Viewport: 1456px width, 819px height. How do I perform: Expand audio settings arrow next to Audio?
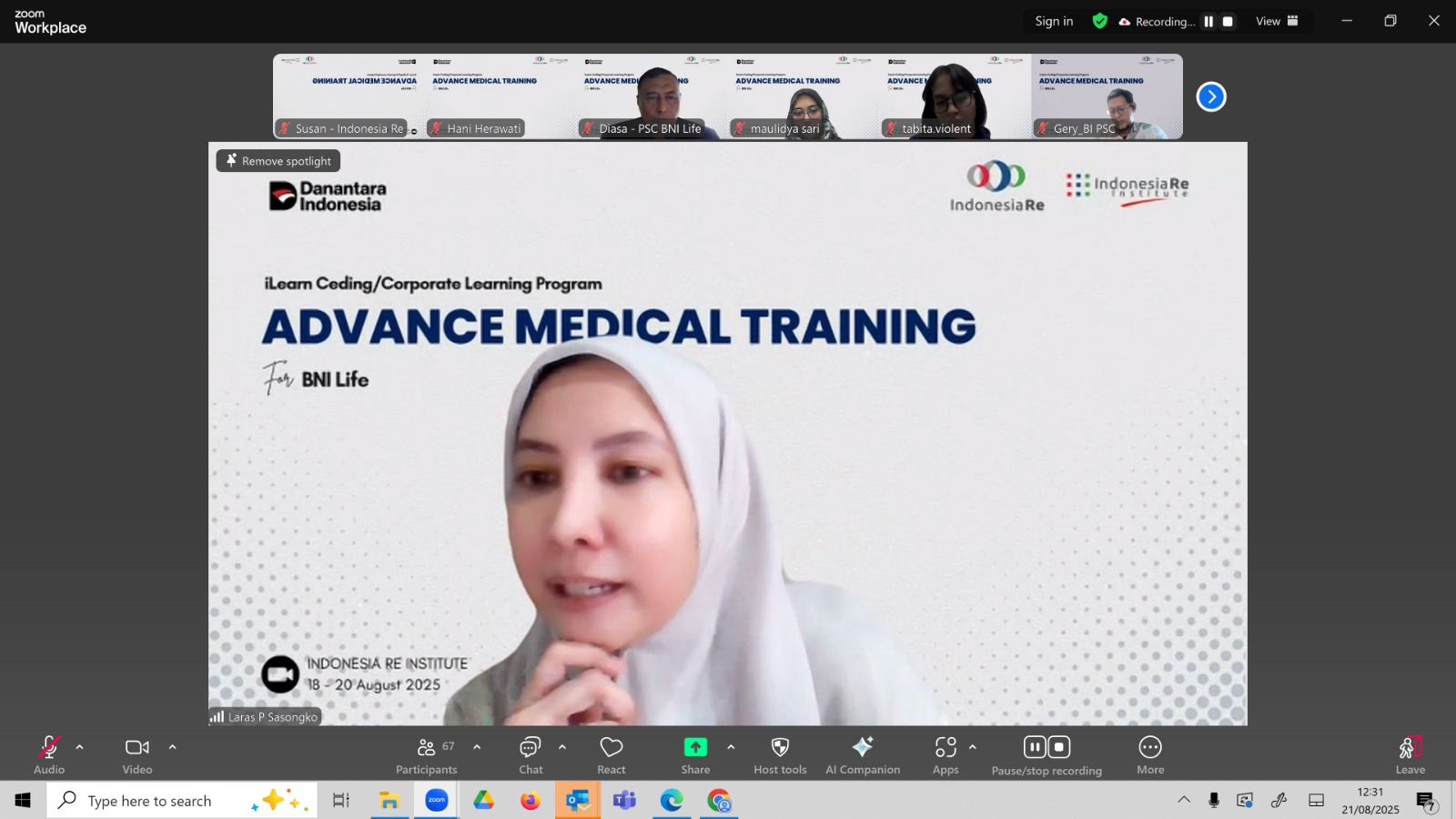click(80, 747)
